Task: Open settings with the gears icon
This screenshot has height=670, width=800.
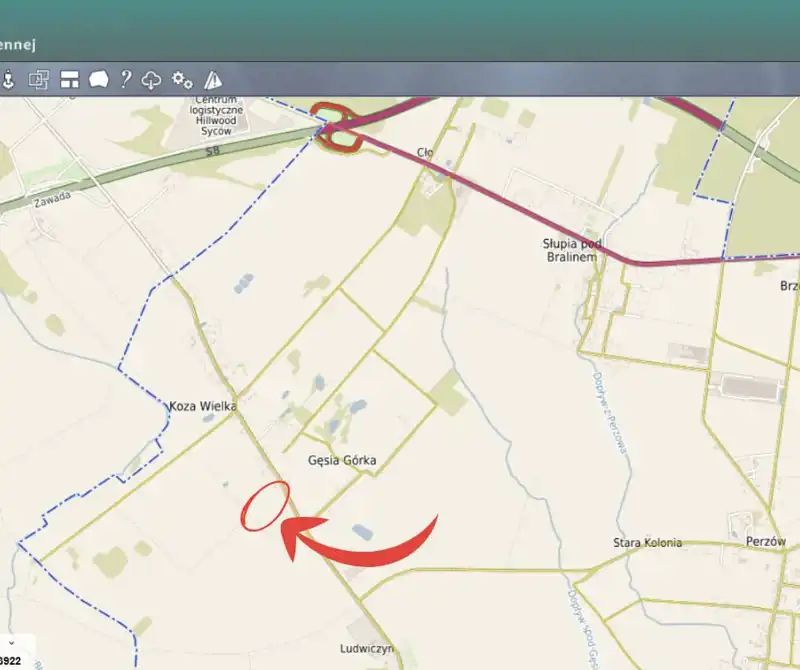Action: click(182, 80)
